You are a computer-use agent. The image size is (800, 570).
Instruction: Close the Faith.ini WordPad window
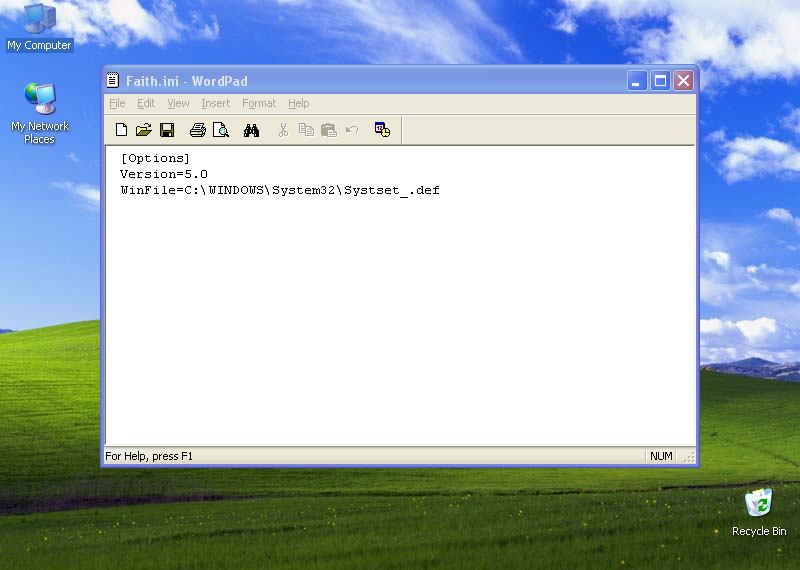click(x=684, y=81)
